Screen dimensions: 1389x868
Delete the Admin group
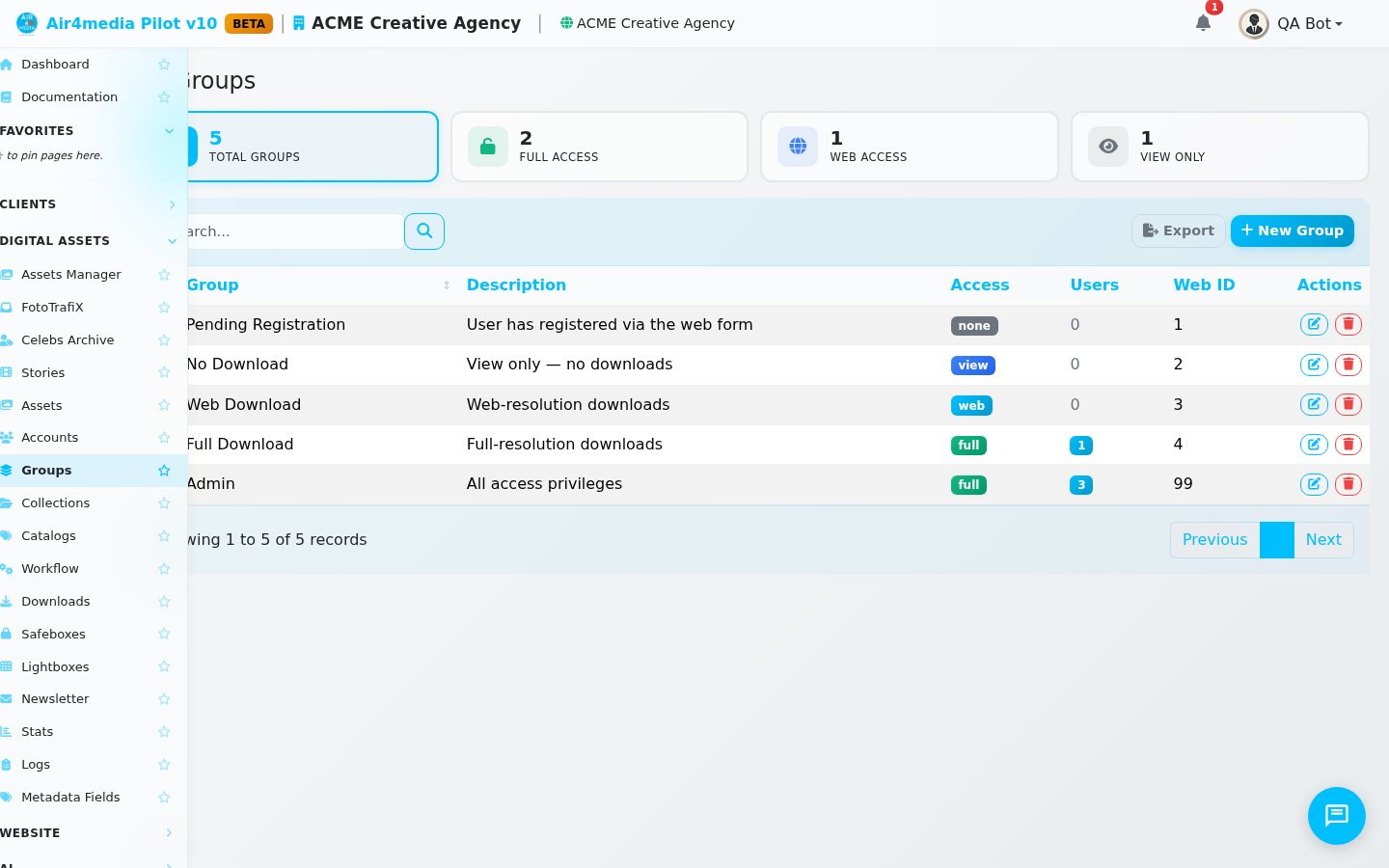point(1348,484)
